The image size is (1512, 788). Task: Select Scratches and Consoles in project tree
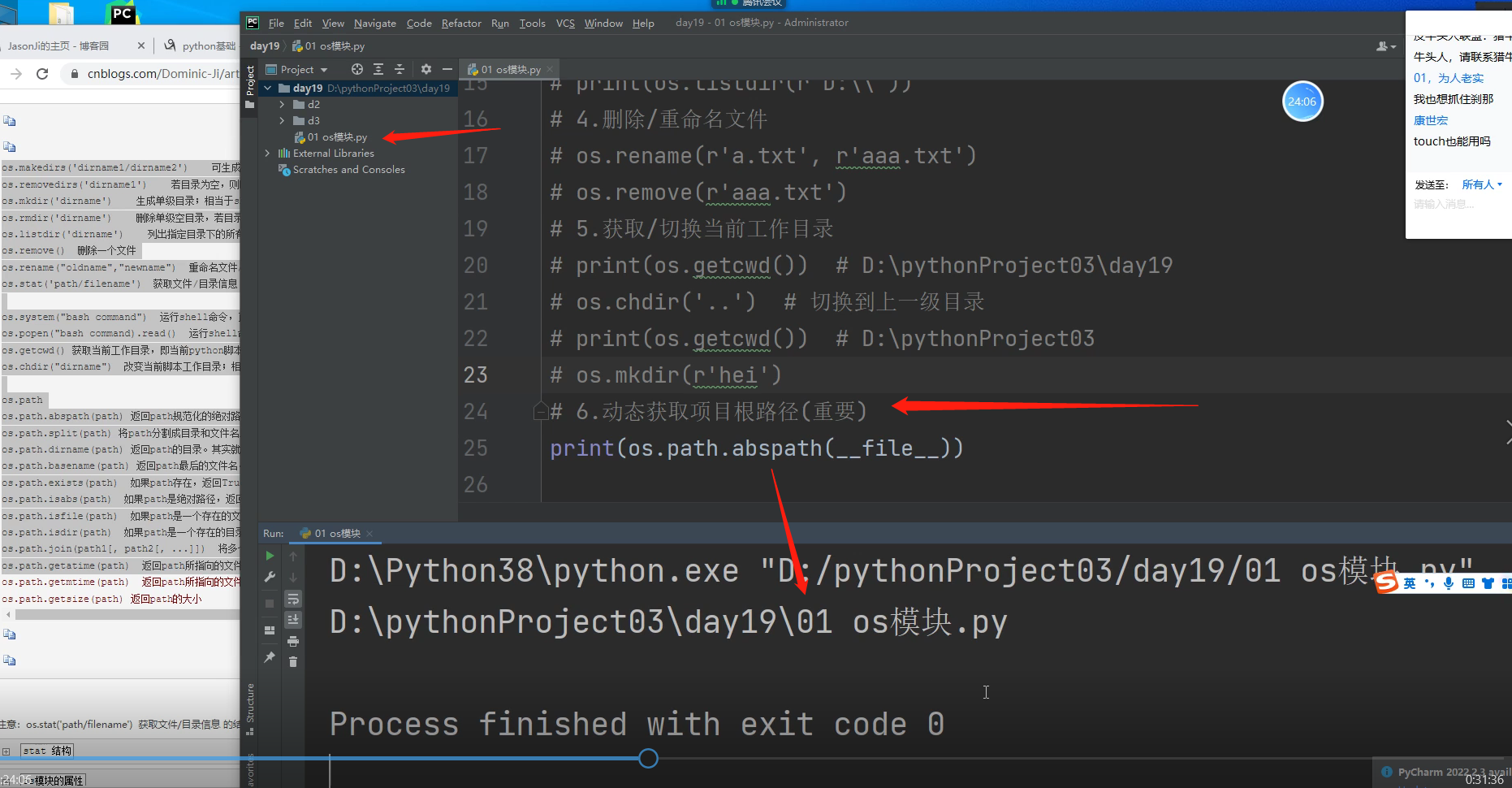coord(342,170)
